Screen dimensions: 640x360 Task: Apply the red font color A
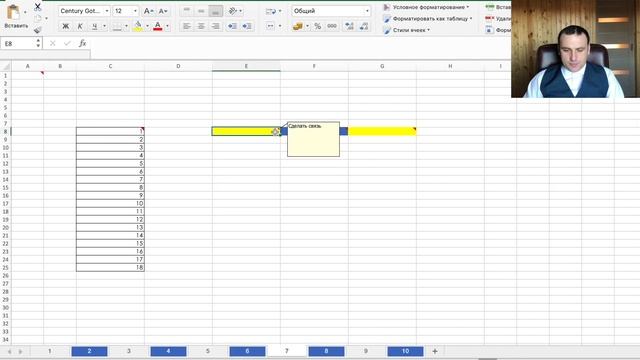[x=158, y=26]
